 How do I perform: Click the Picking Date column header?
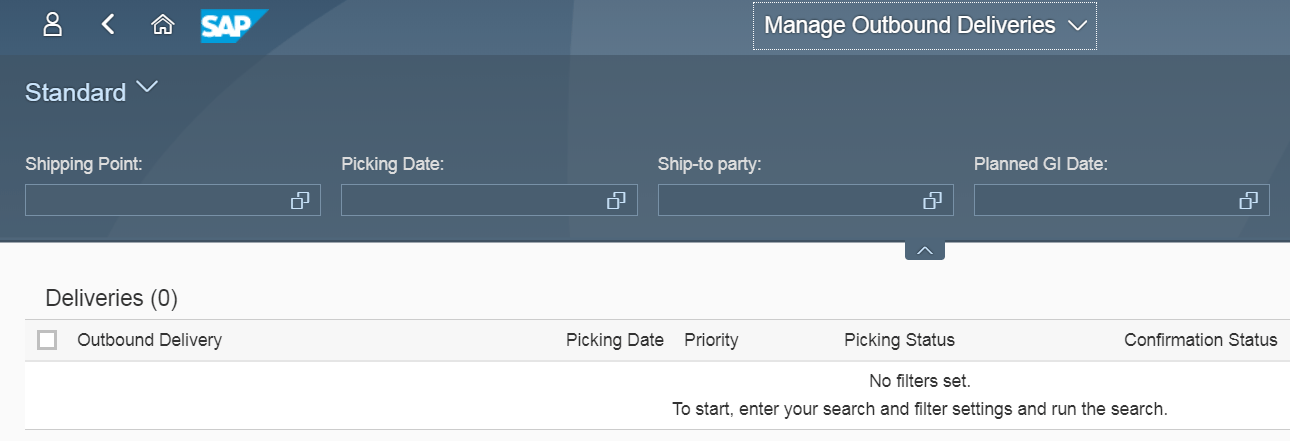pyautogui.click(x=614, y=340)
